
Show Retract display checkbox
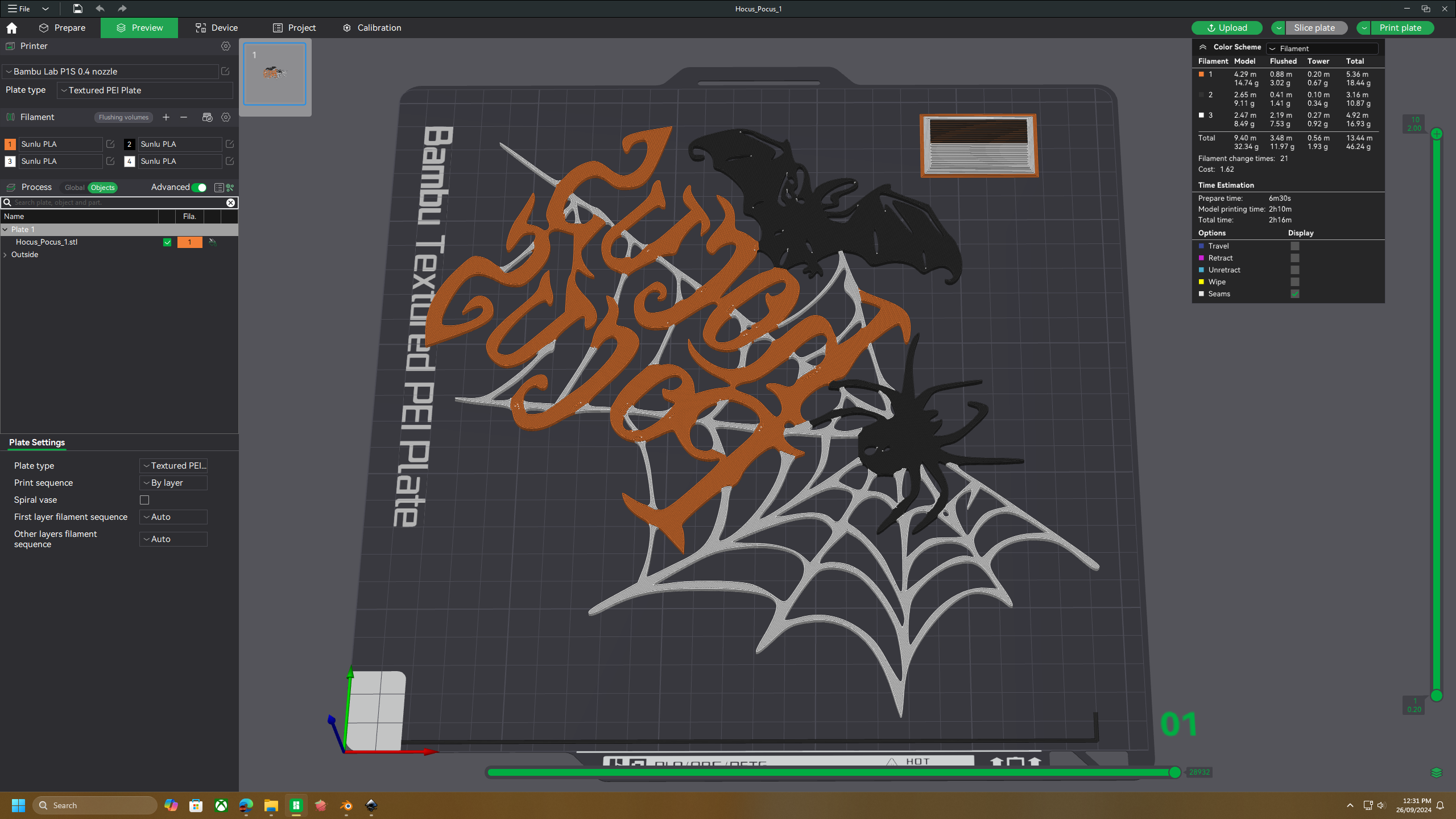[1295, 258]
